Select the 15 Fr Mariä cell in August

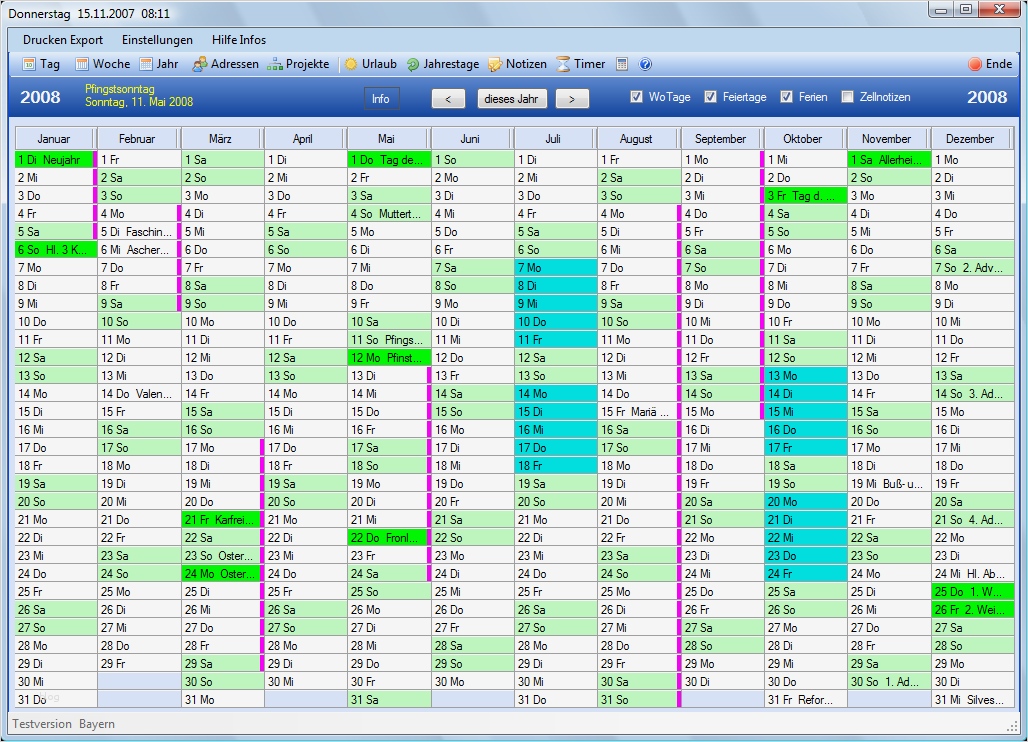coord(639,412)
